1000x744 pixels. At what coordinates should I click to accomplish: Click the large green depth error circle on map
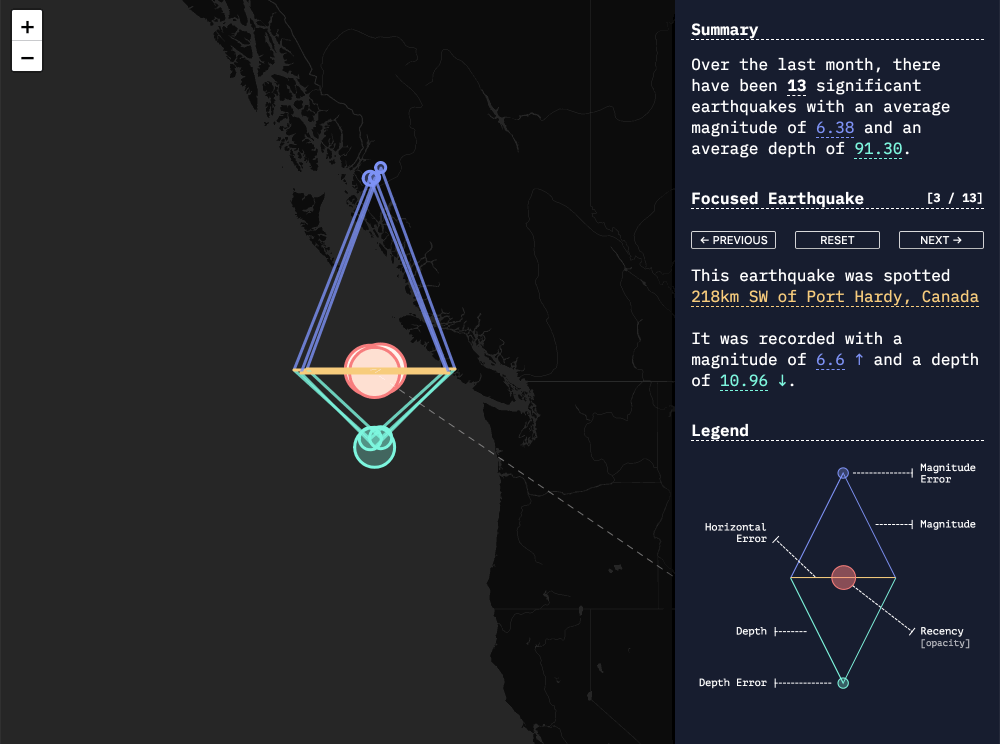[x=374, y=447]
